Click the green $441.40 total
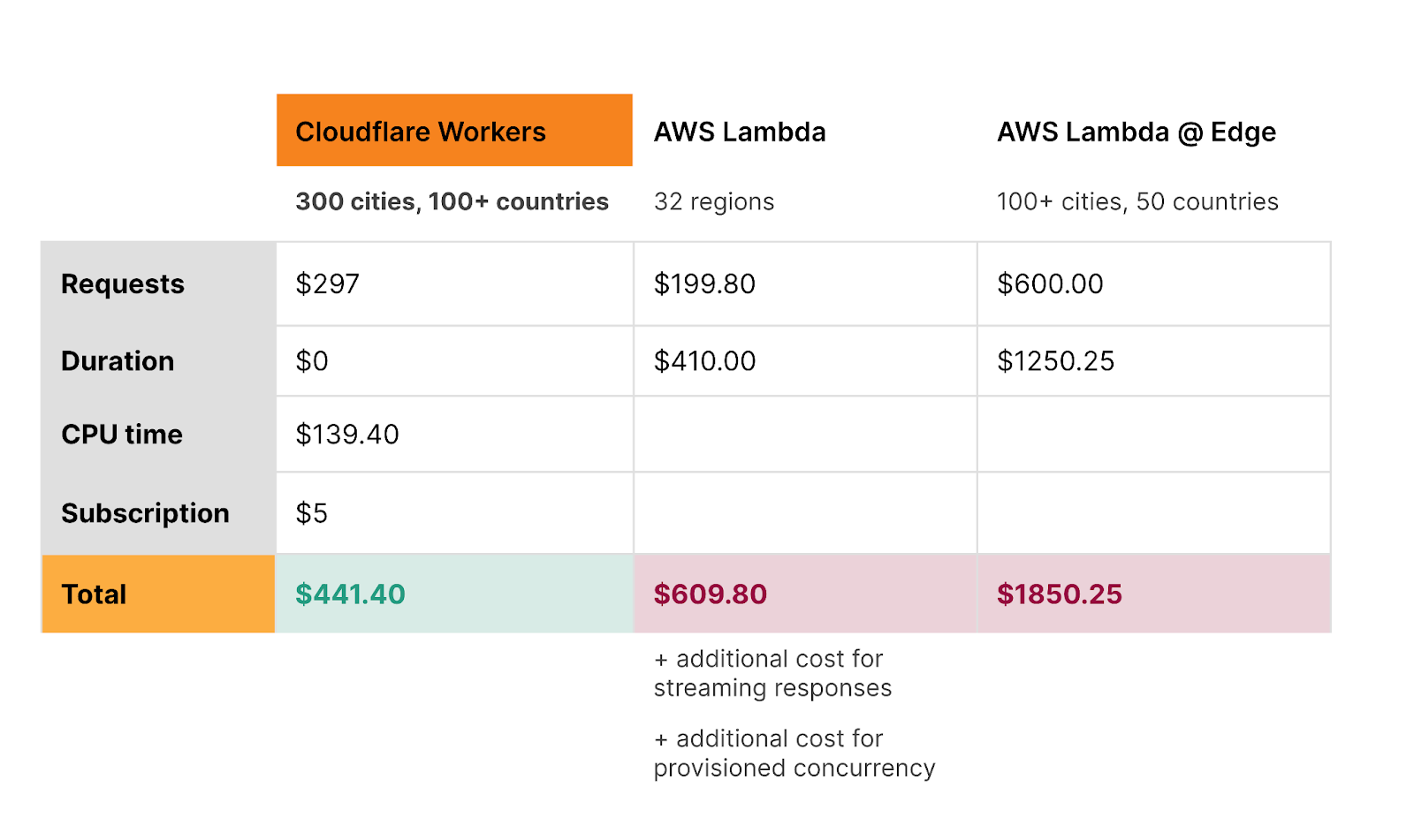 coord(350,594)
